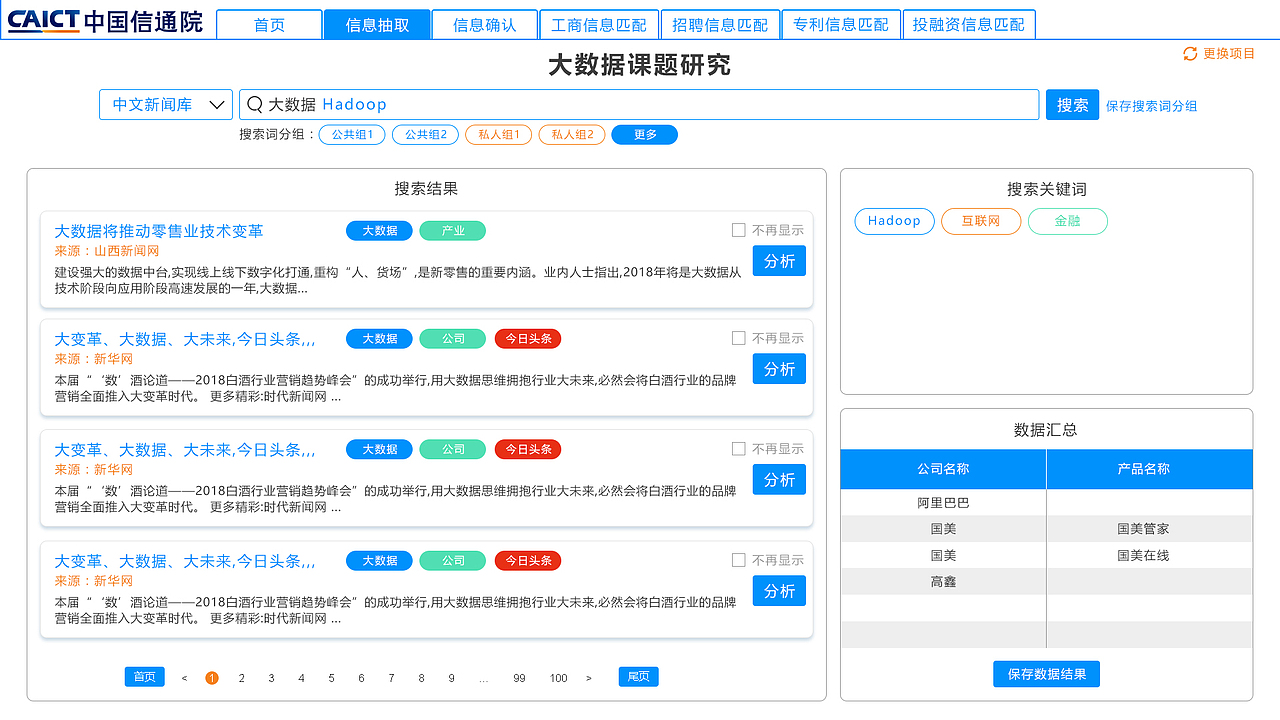The width and height of the screenshot is (1280, 720).
Task: Click the next page arrow >
Action: point(588,678)
